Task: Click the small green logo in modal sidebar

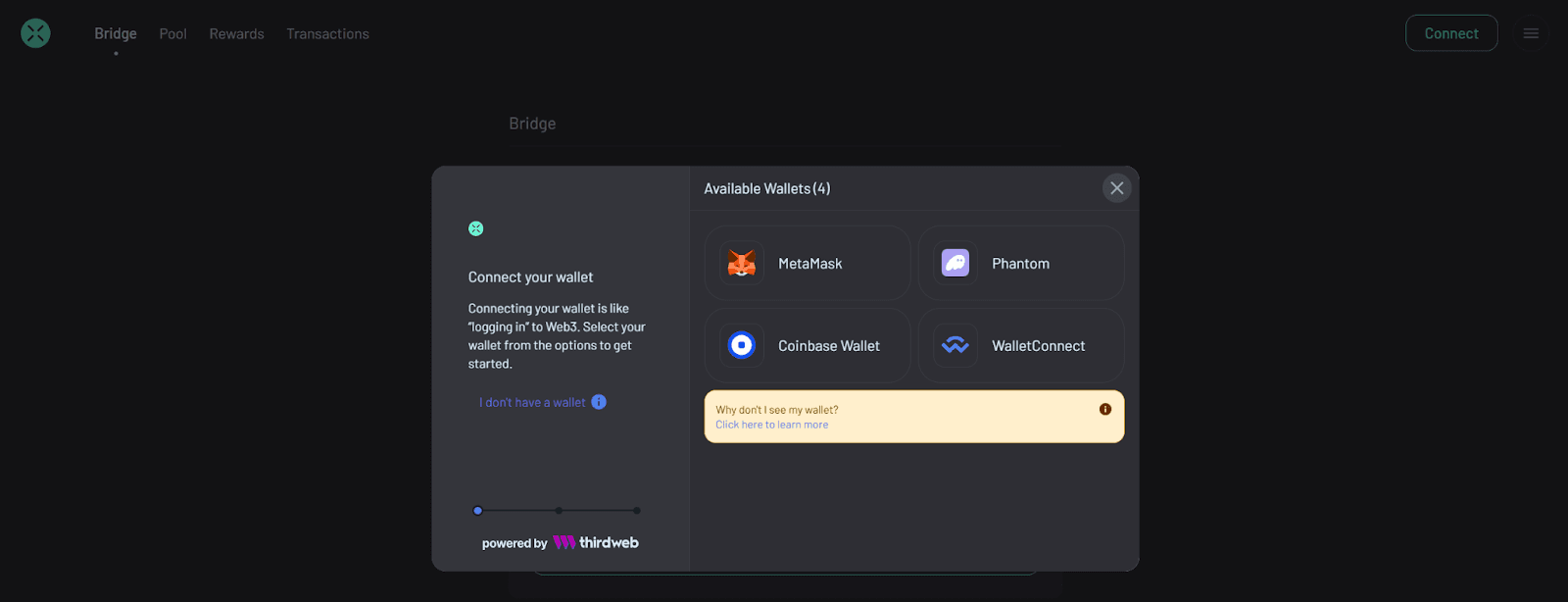Action: tap(476, 228)
